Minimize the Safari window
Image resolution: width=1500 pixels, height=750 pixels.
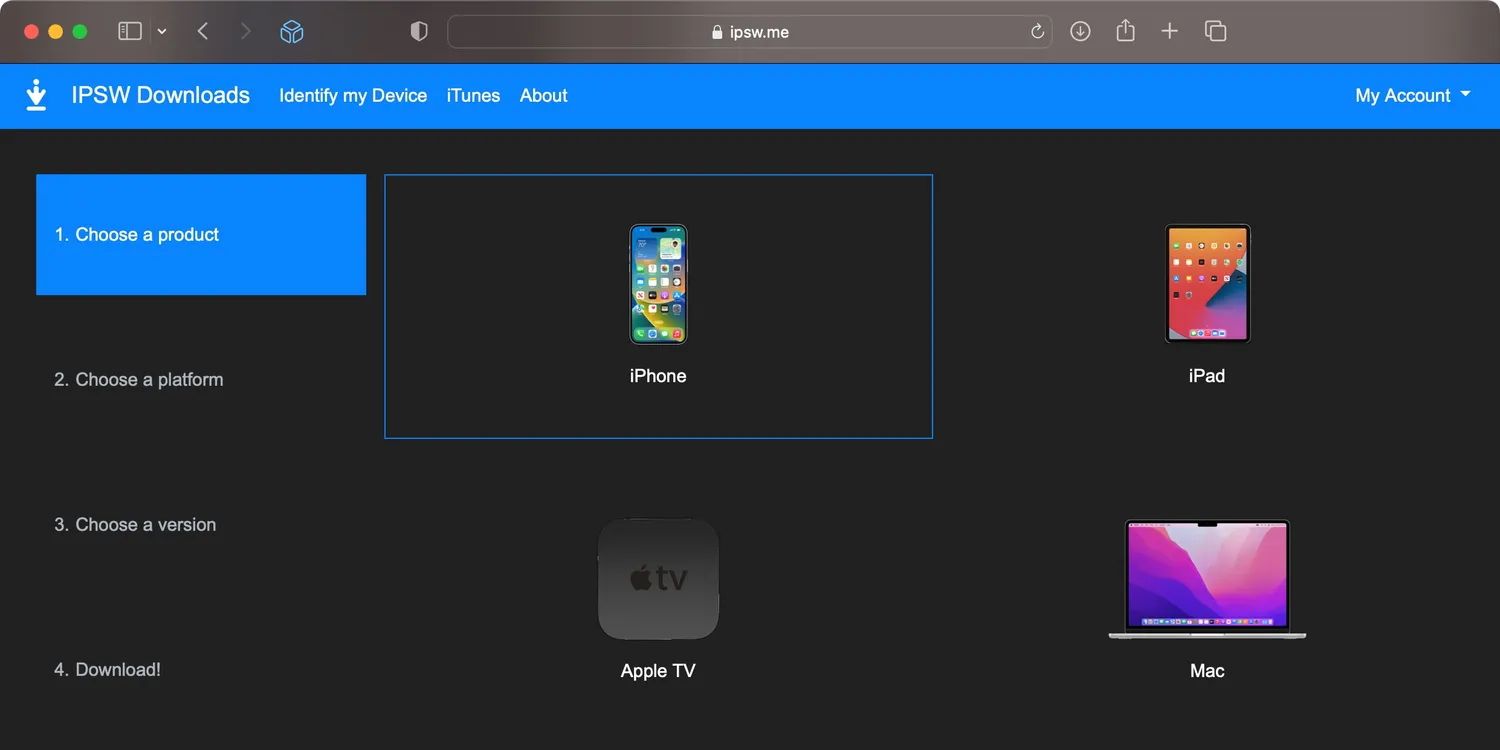(x=55, y=32)
